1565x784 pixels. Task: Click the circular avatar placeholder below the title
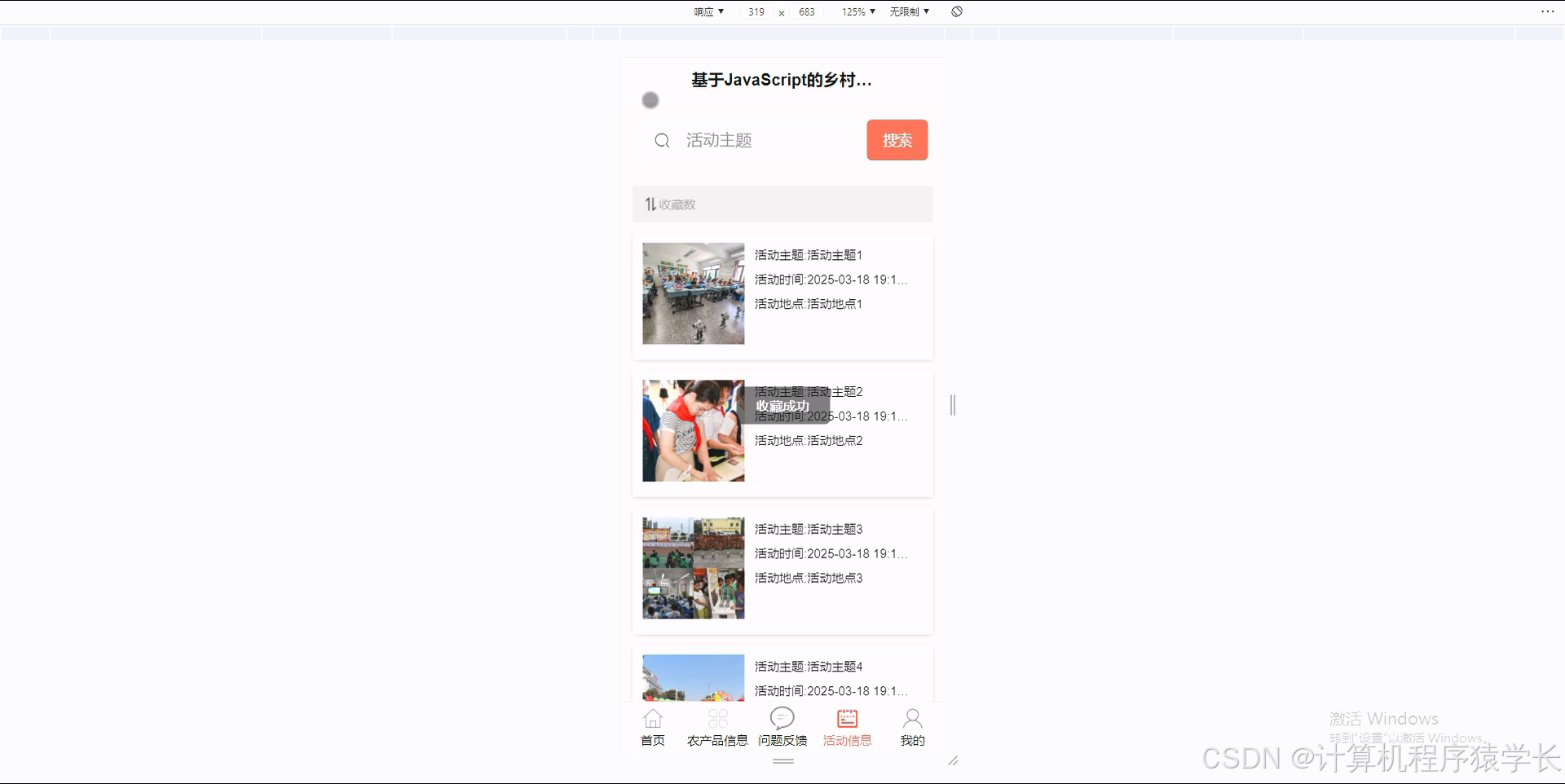pyautogui.click(x=650, y=99)
